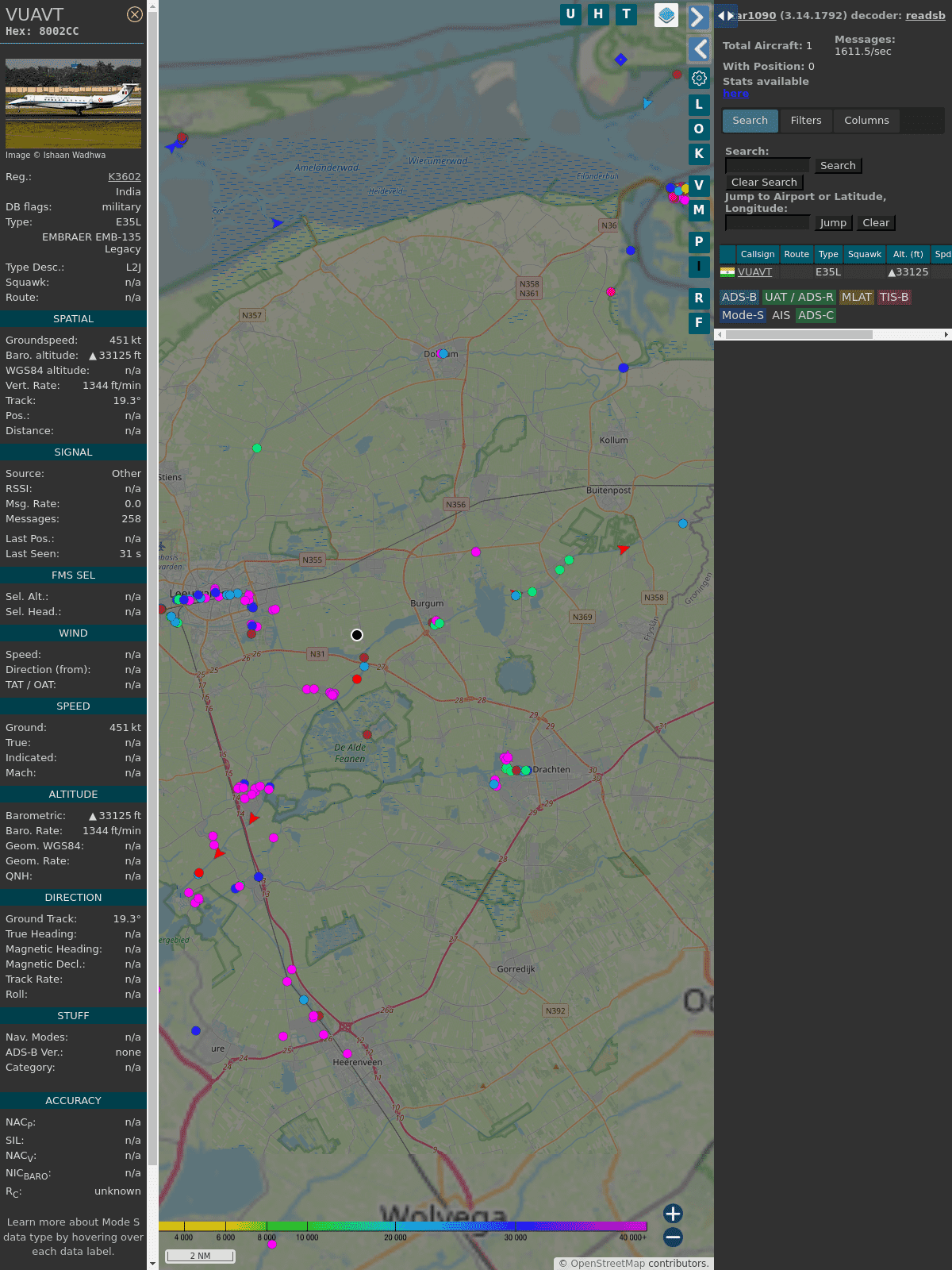Click the left chevron map sidebar button
Viewport: 952px width, 1270px height.
pos(698,49)
